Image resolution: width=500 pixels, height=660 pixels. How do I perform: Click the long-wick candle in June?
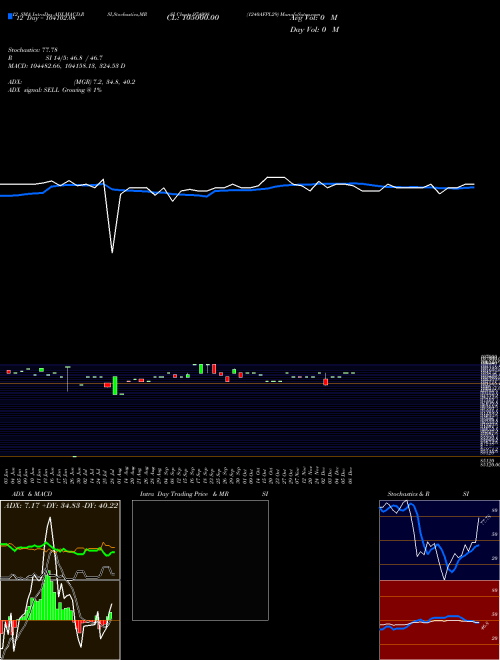(67, 379)
